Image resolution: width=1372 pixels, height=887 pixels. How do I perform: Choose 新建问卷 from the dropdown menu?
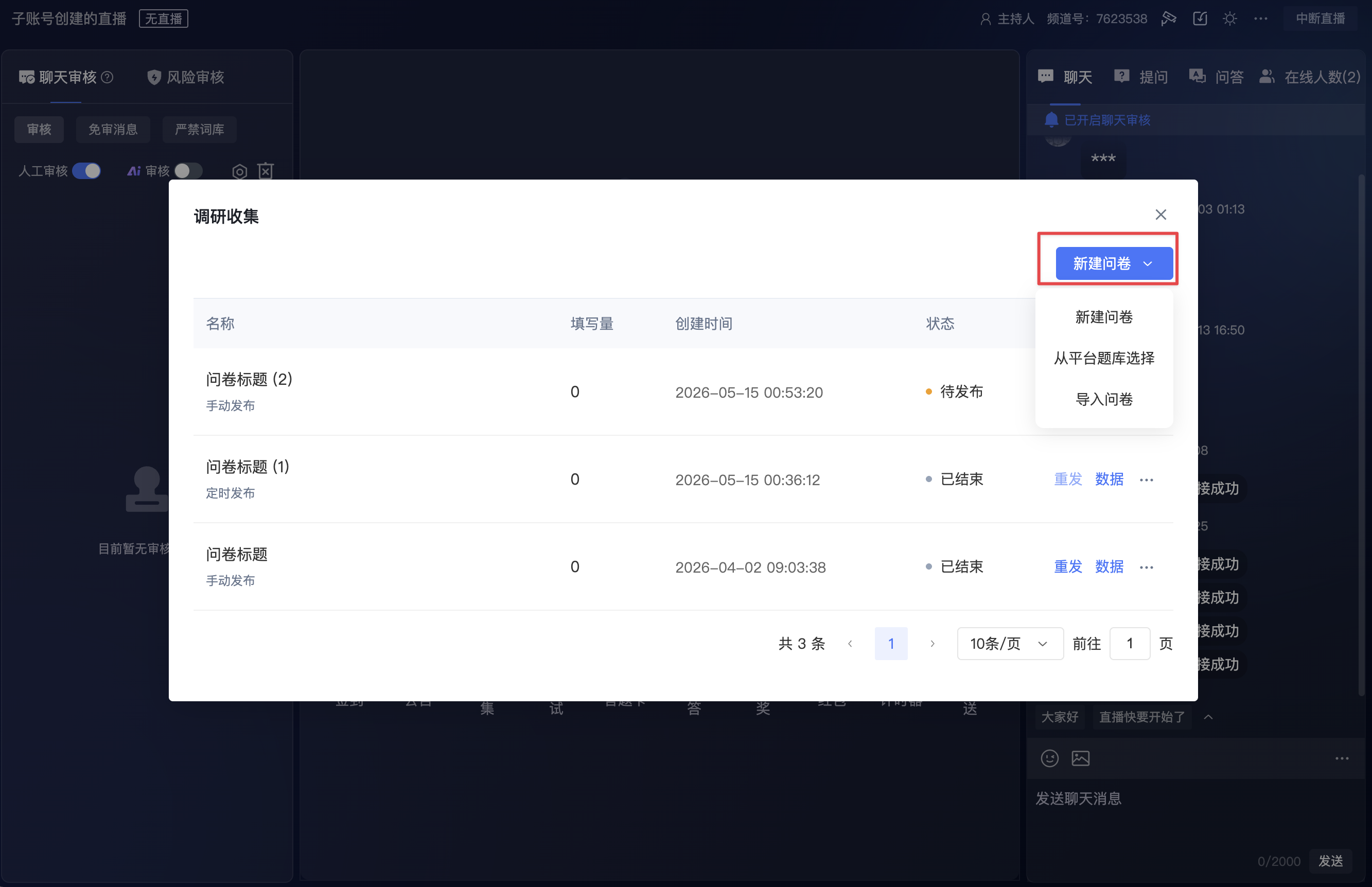point(1103,317)
